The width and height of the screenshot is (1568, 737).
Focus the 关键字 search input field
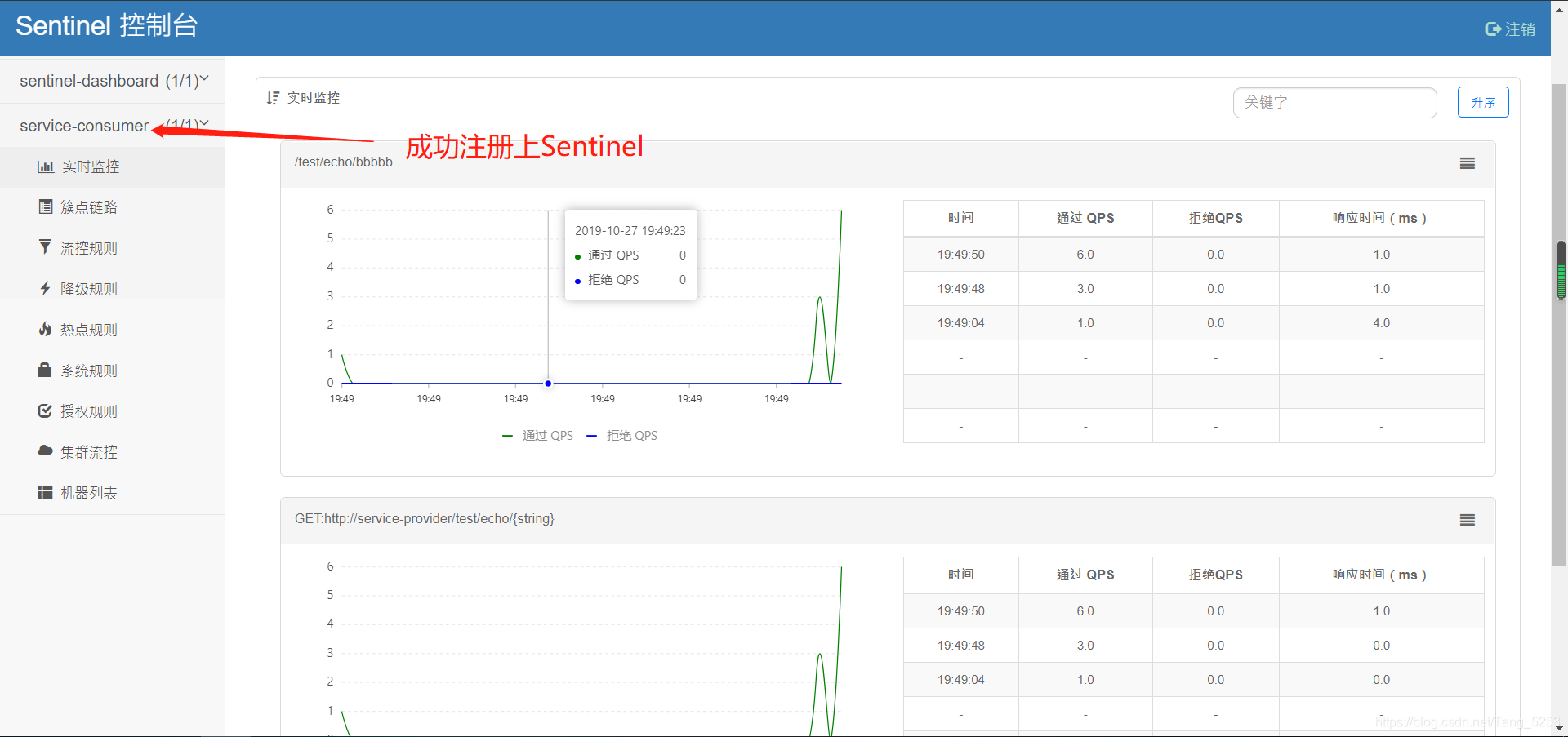click(x=1334, y=103)
